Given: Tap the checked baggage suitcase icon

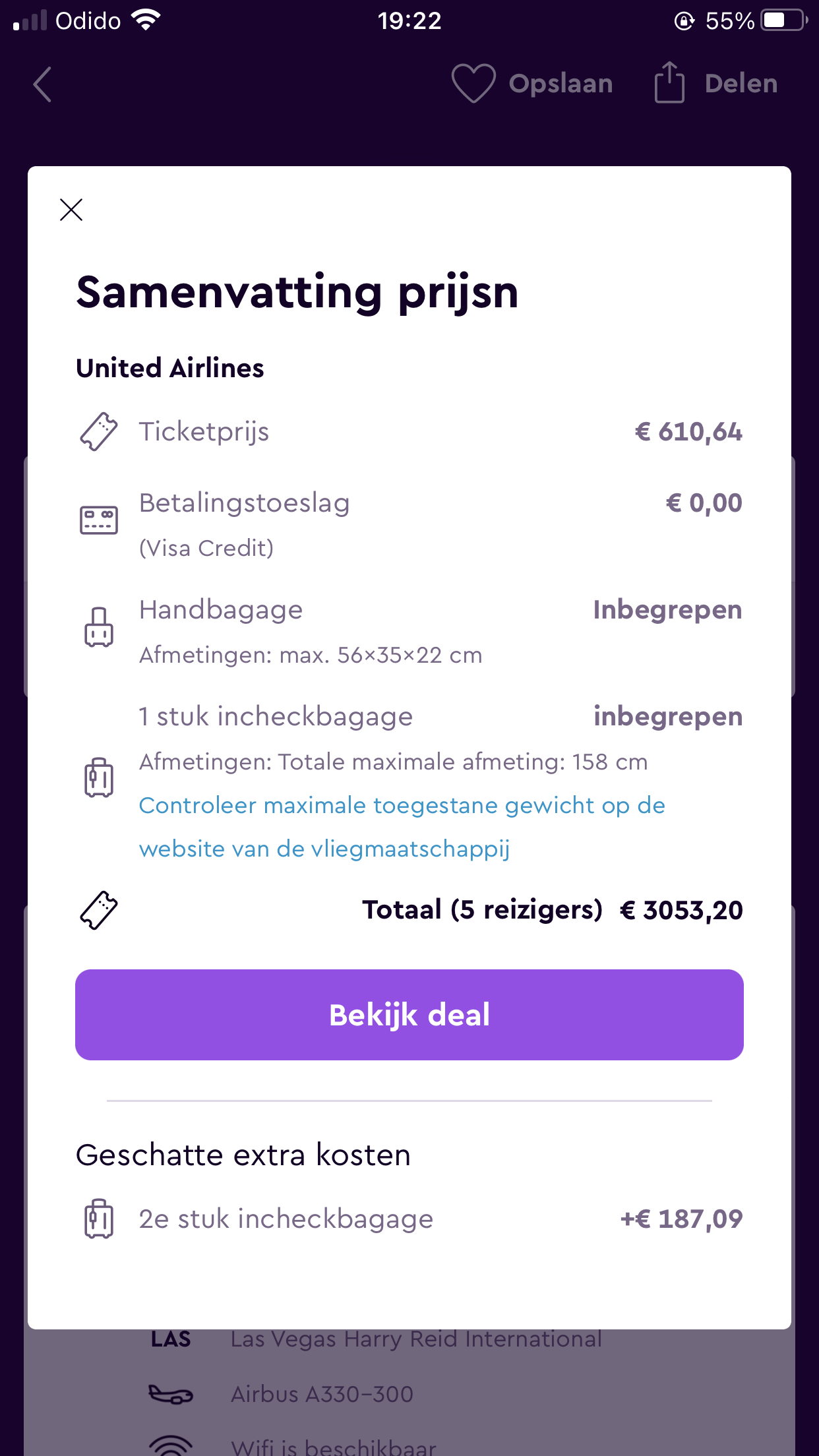Looking at the screenshot, I should pyautogui.click(x=99, y=777).
